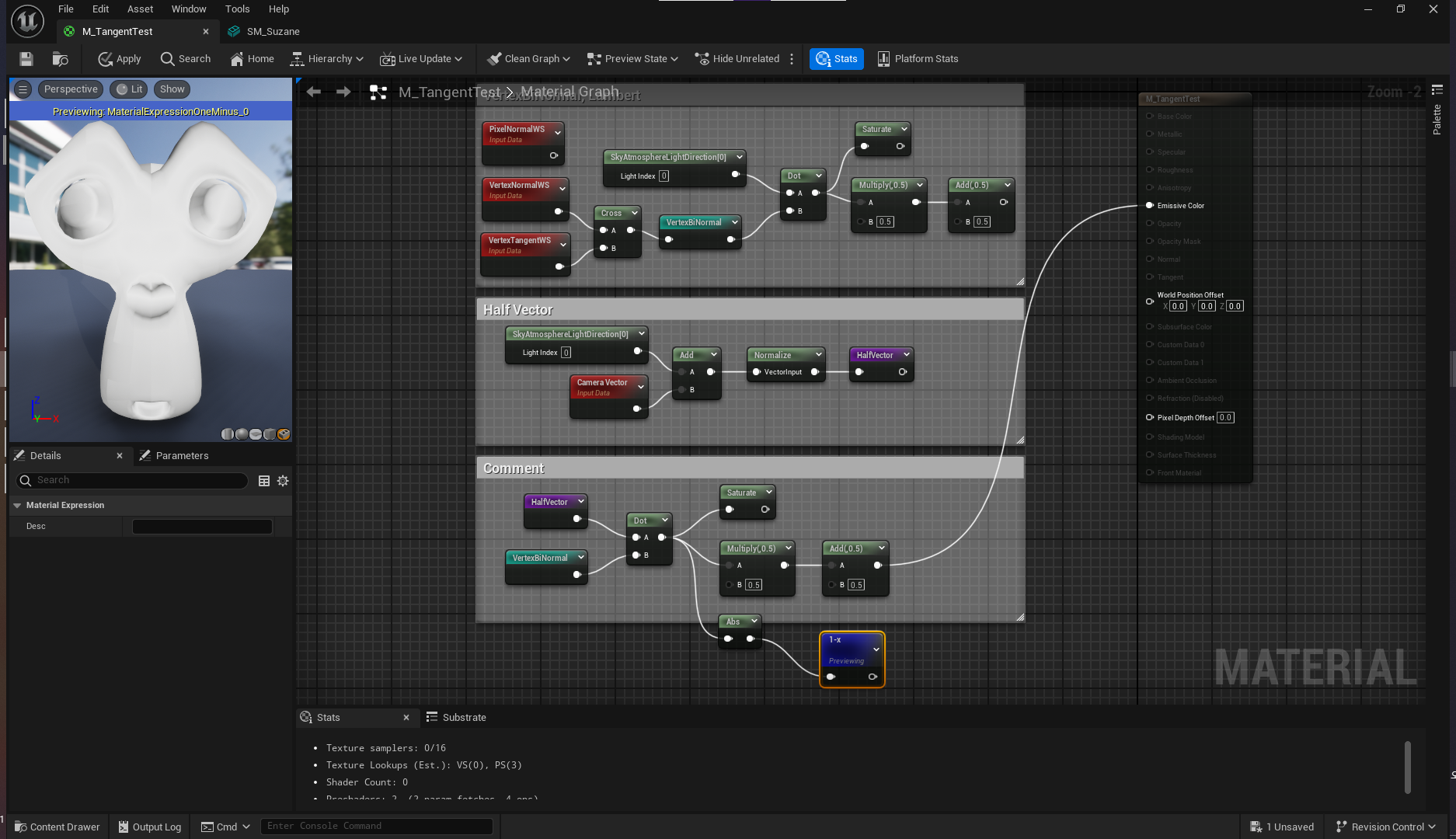Image resolution: width=1456 pixels, height=839 pixels.
Task: Toggle Hide Unrelated nodes
Action: (737, 59)
